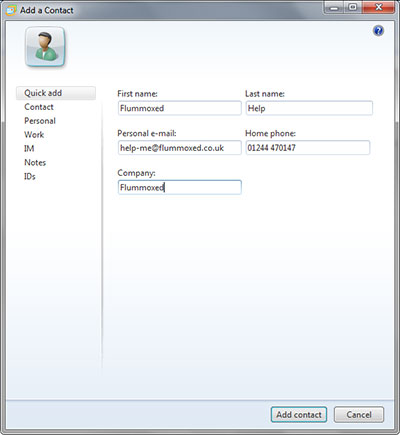The width and height of the screenshot is (400, 435).
Task: Click the Add contact button
Action: click(x=299, y=415)
